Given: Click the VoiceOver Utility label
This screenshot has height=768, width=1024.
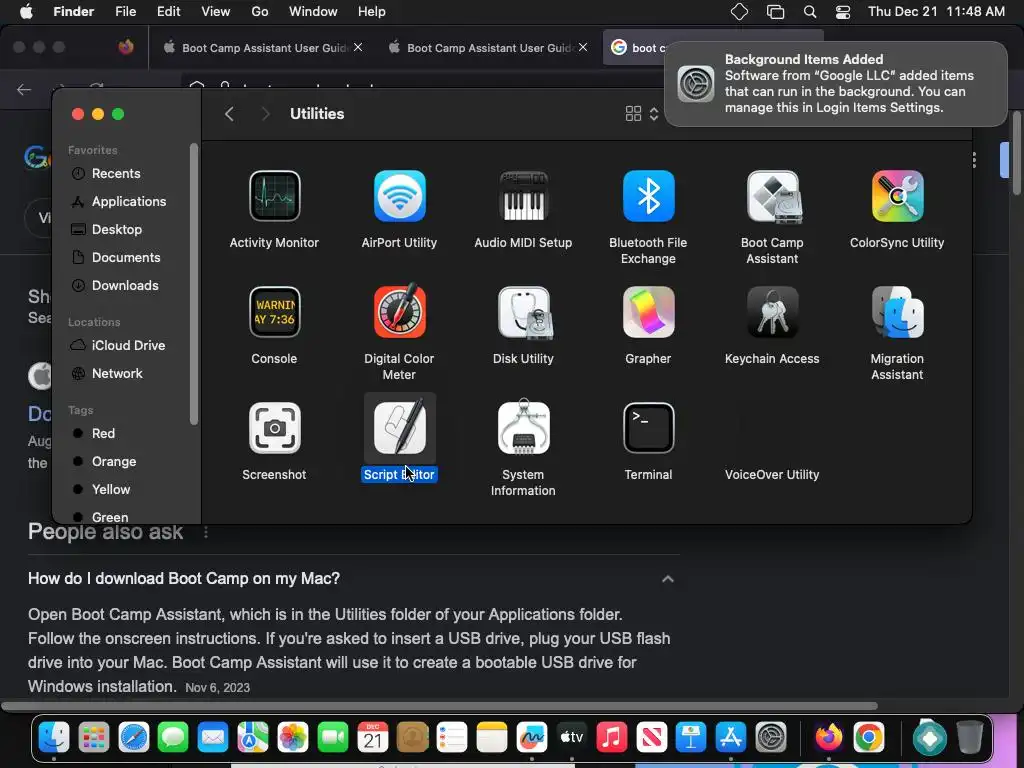Looking at the screenshot, I should [x=772, y=475].
